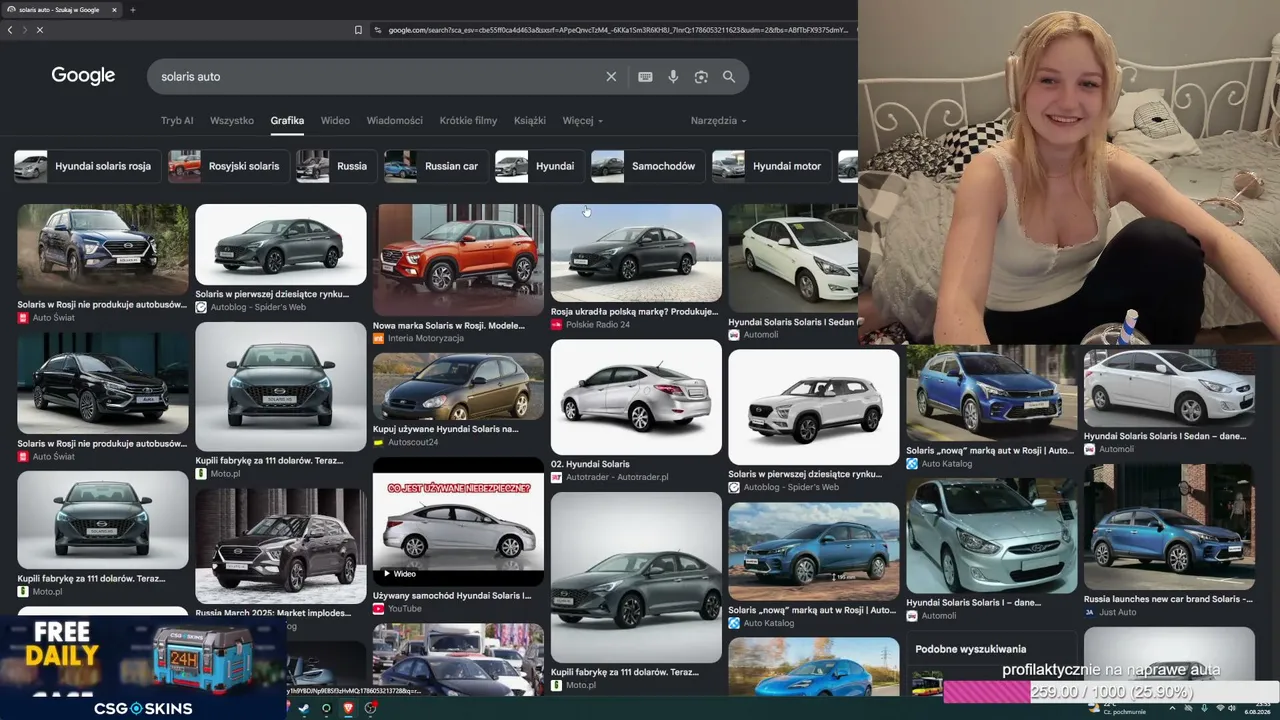Close the 'solaris auto - Szukaj w Google' tab
This screenshot has width=1280, height=720.
click(114, 10)
